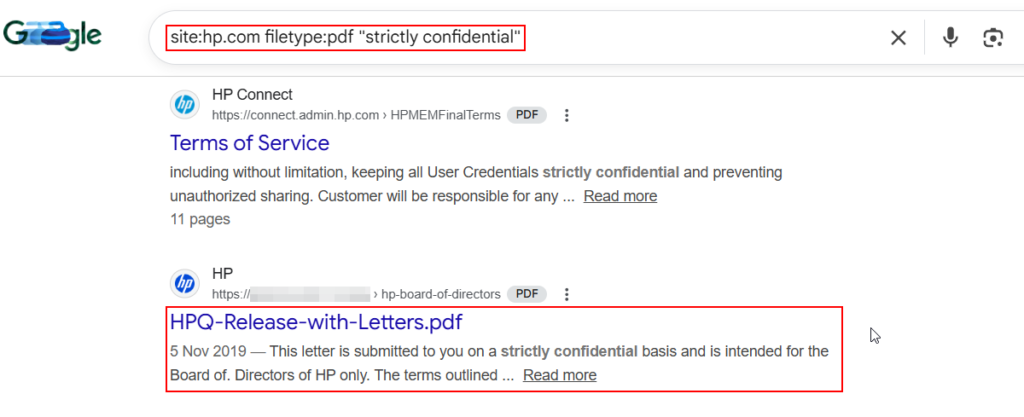Click the PDF badge on HP Connect result
The height and width of the screenshot is (417, 1024).
tap(527, 115)
